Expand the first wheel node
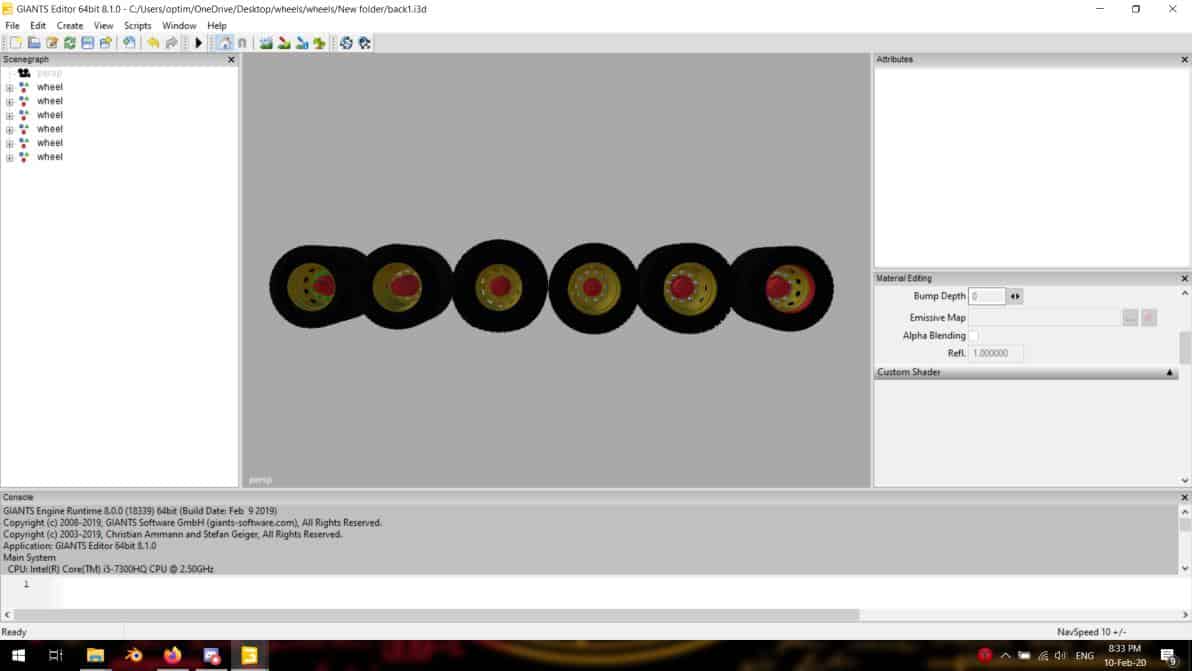This screenshot has width=1192, height=671. coord(10,88)
